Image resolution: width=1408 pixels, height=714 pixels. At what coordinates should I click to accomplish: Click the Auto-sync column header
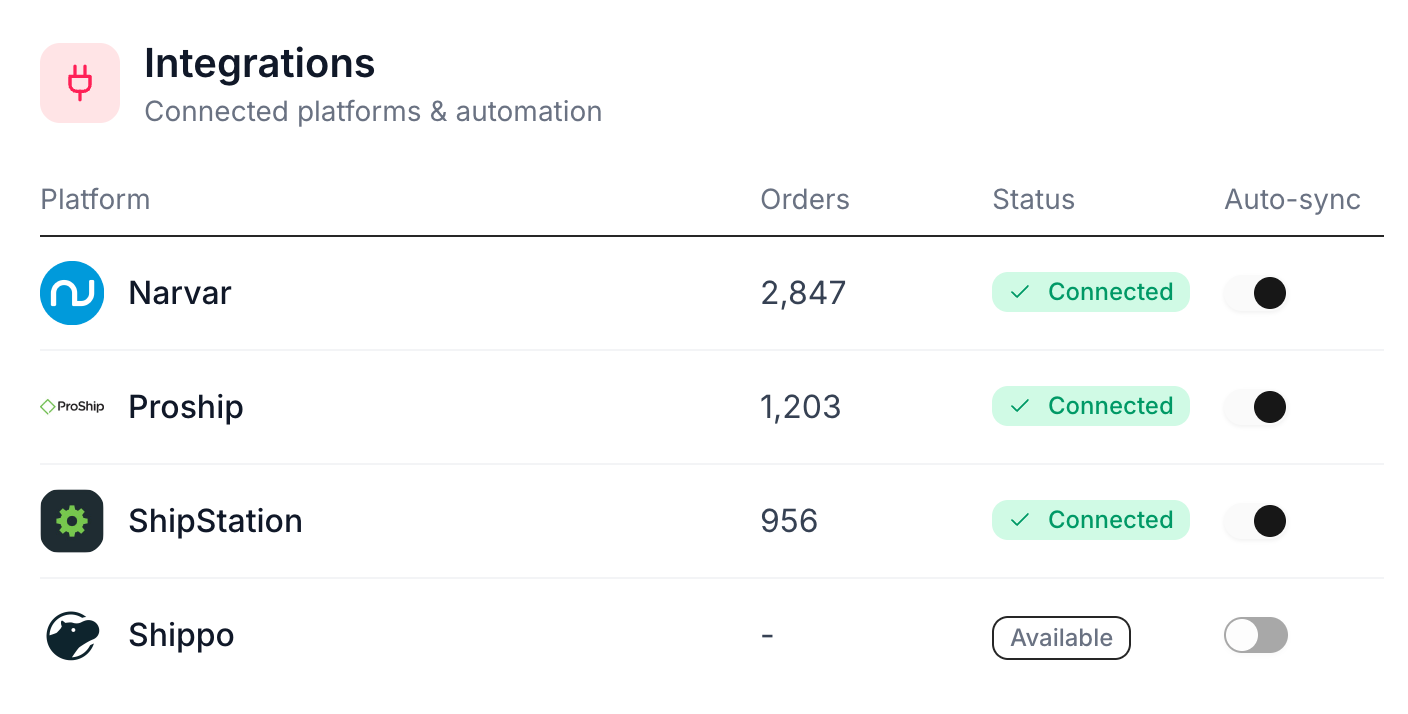[x=1292, y=200]
